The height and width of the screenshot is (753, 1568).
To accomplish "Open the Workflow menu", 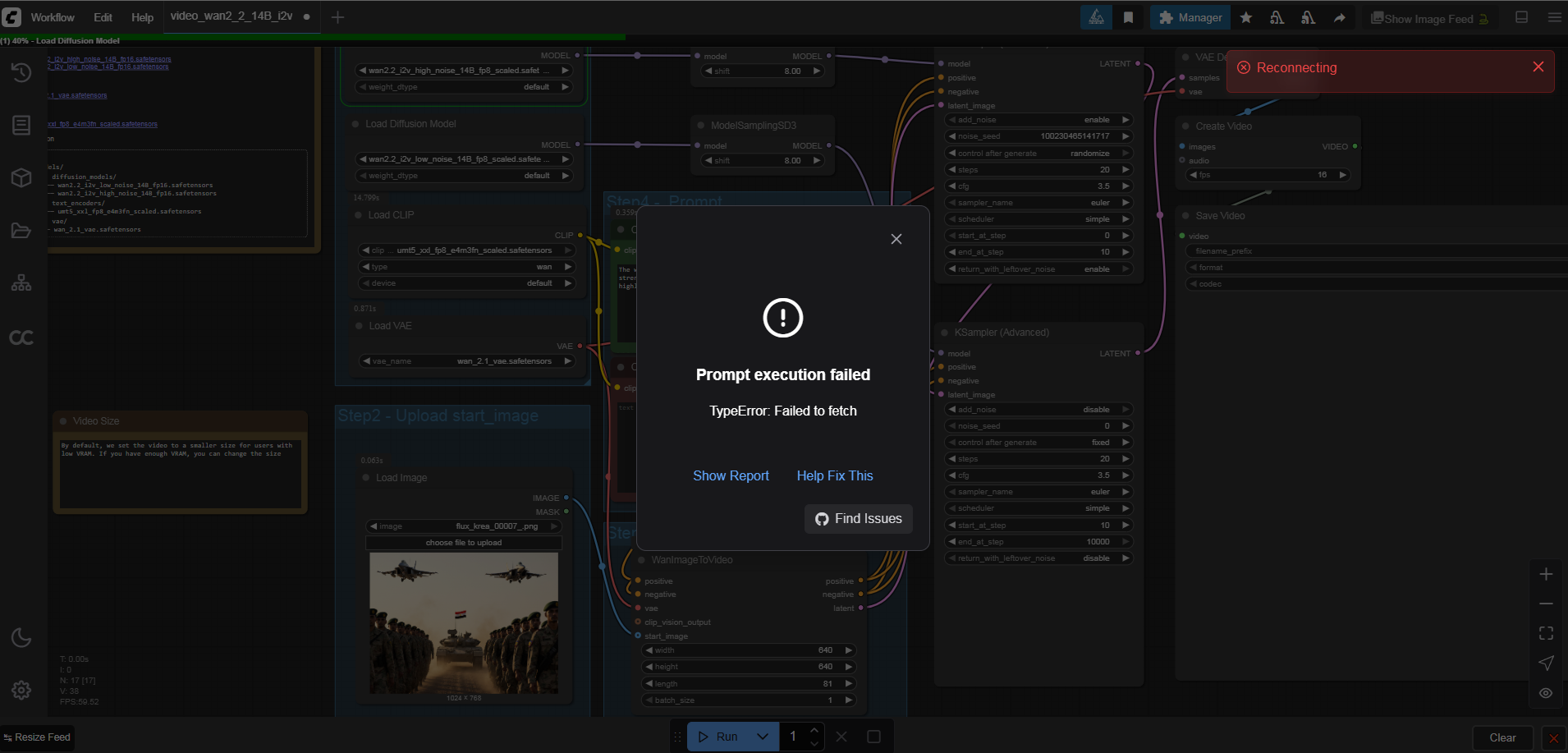I will pyautogui.click(x=53, y=17).
